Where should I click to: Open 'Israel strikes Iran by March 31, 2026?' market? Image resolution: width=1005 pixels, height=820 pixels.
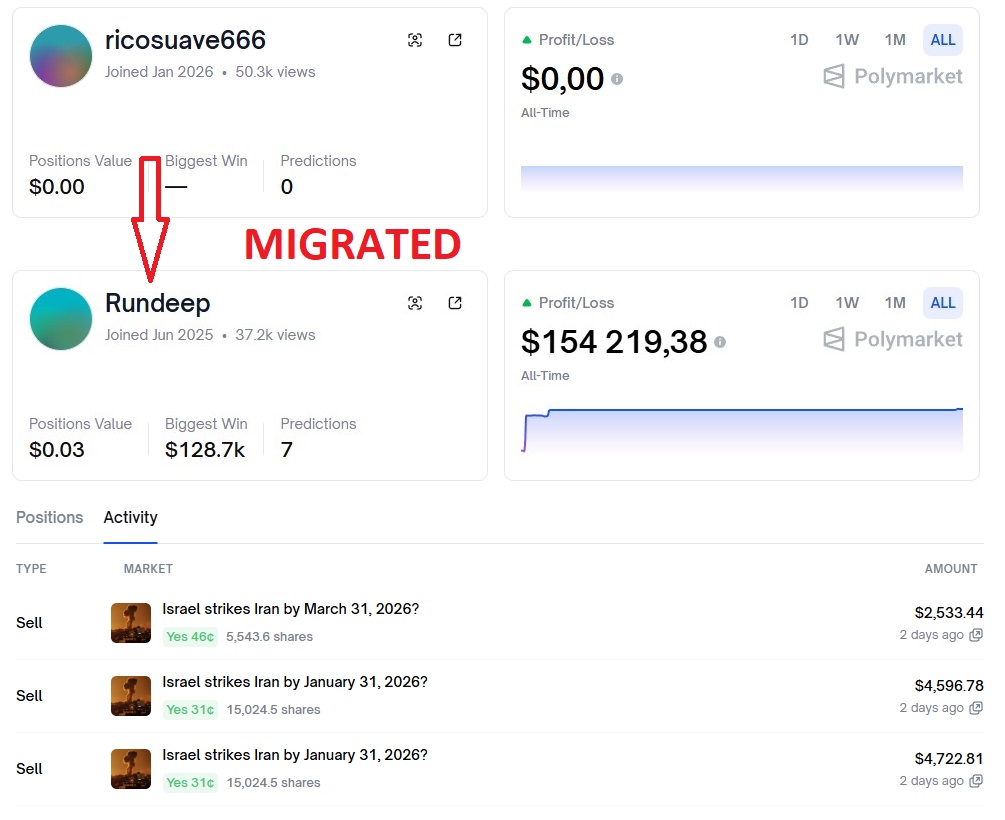(290, 608)
